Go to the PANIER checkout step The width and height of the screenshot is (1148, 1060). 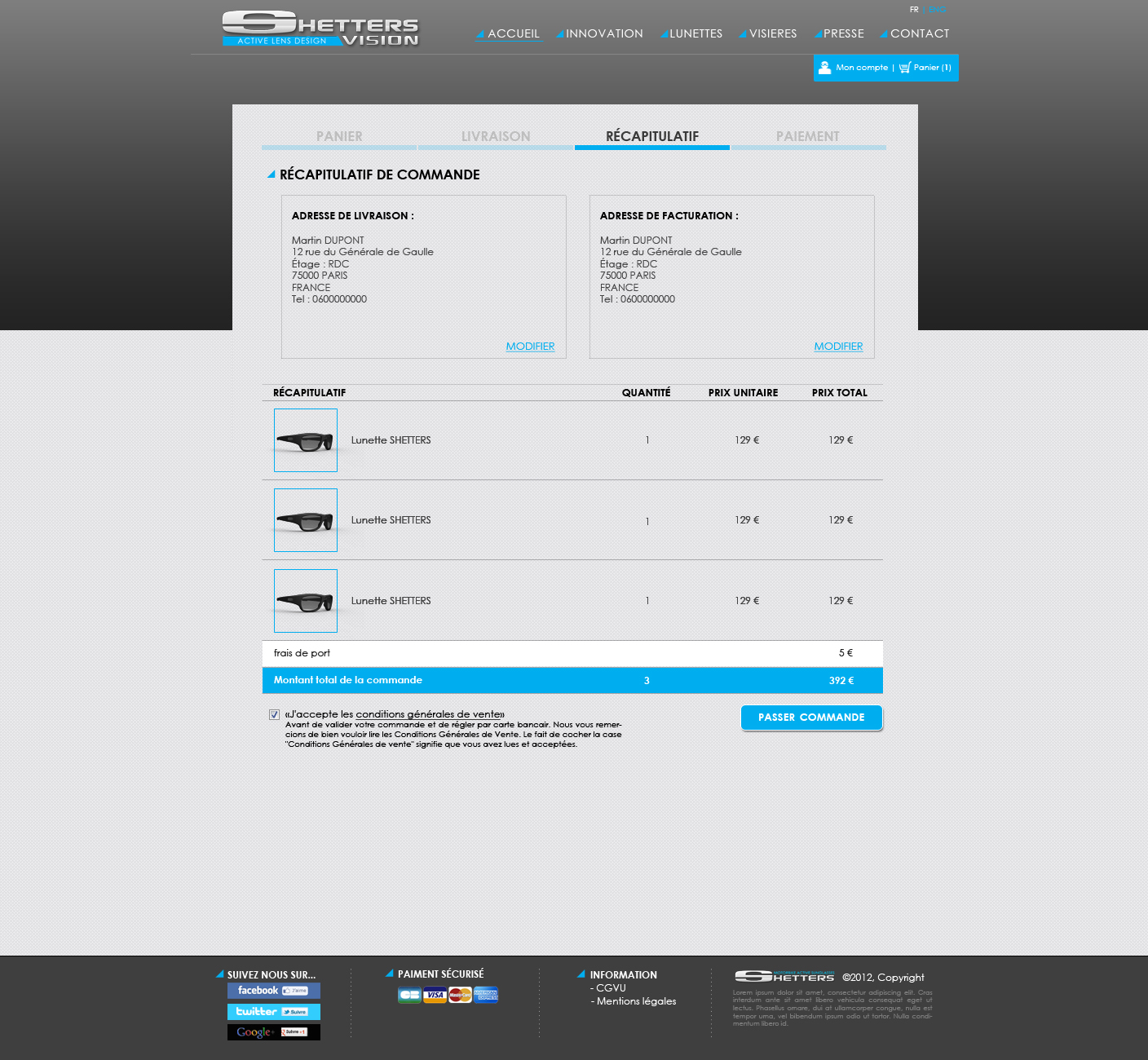click(339, 136)
